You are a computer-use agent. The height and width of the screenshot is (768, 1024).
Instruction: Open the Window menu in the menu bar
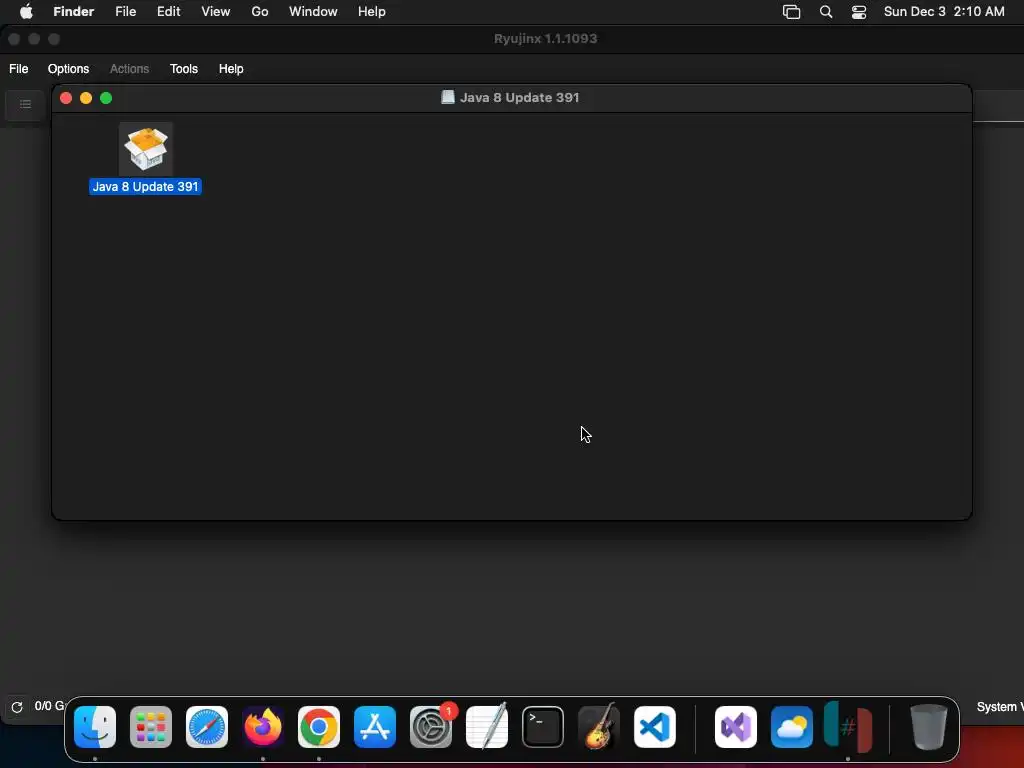coord(313,12)
